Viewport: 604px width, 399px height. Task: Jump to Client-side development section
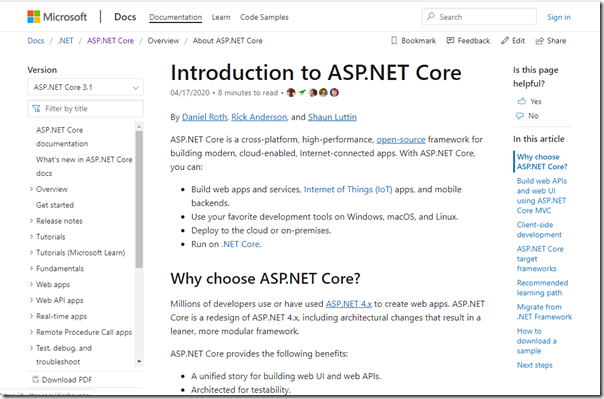point(539,230)
